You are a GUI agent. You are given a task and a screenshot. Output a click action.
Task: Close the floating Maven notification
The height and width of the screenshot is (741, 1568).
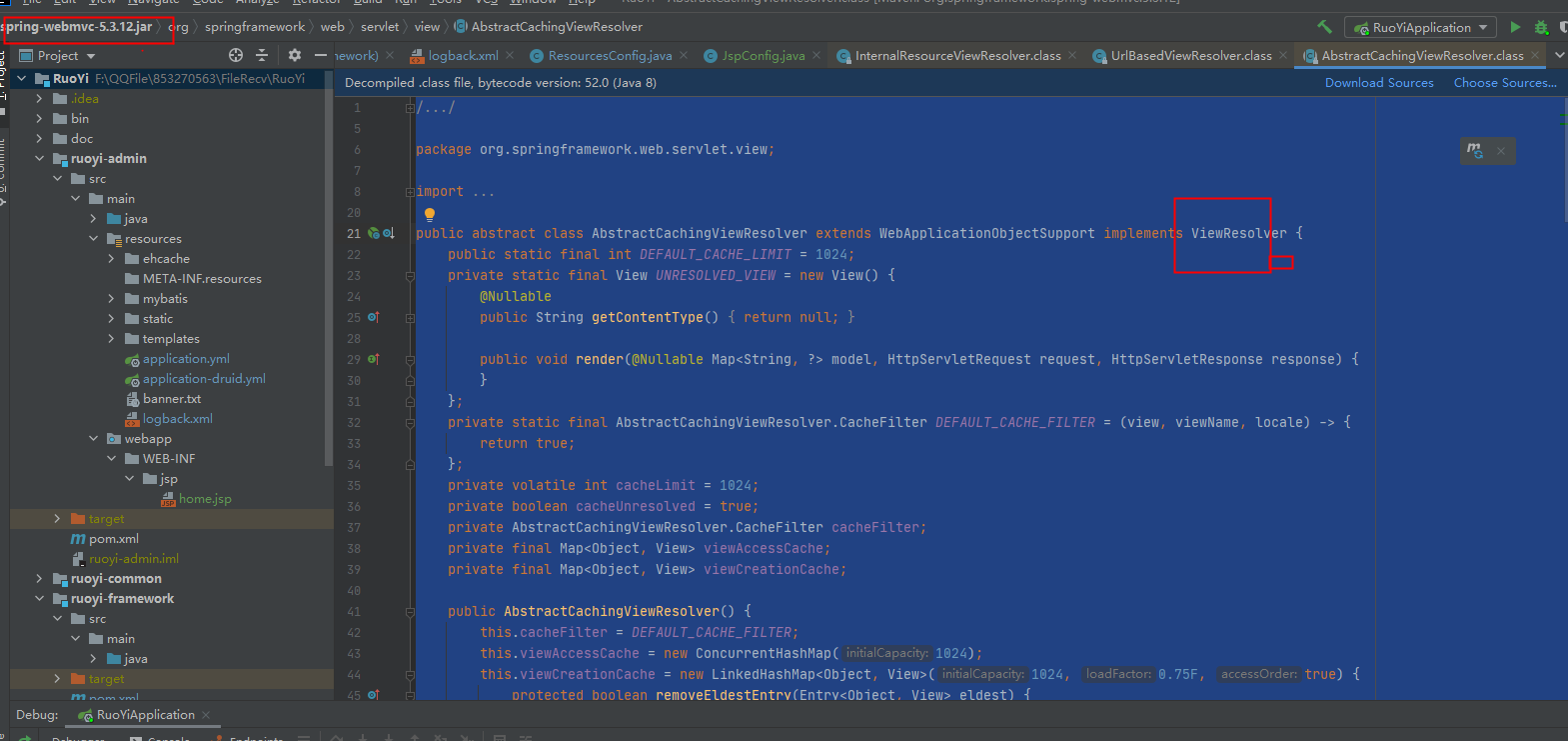1501,151
